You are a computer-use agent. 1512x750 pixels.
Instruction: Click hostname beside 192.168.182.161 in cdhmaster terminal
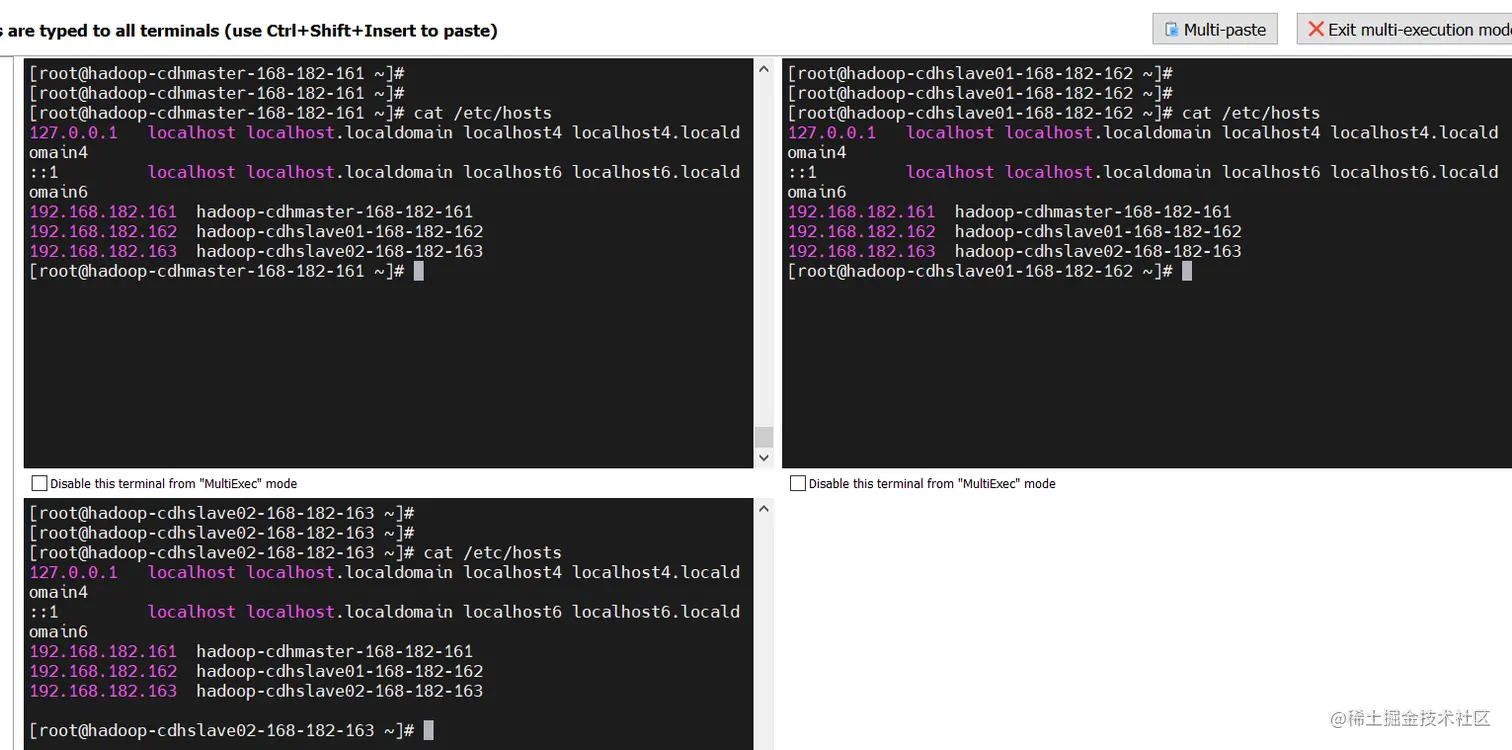[x=335, y=211]
